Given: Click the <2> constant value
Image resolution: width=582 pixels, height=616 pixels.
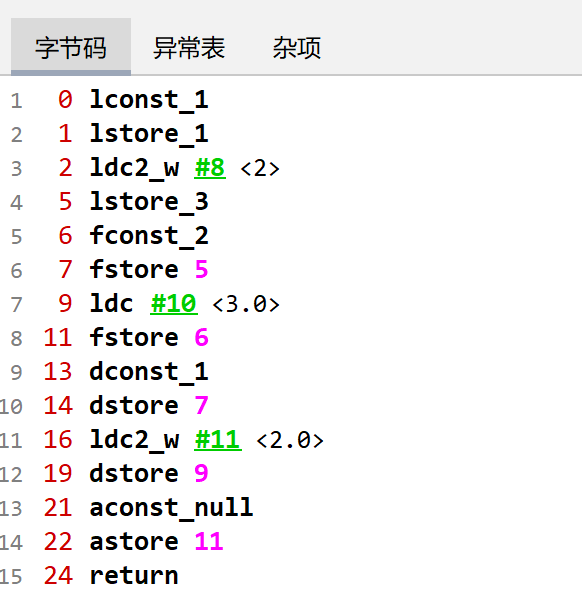Looking at the screenshot, I should [260, 169].
